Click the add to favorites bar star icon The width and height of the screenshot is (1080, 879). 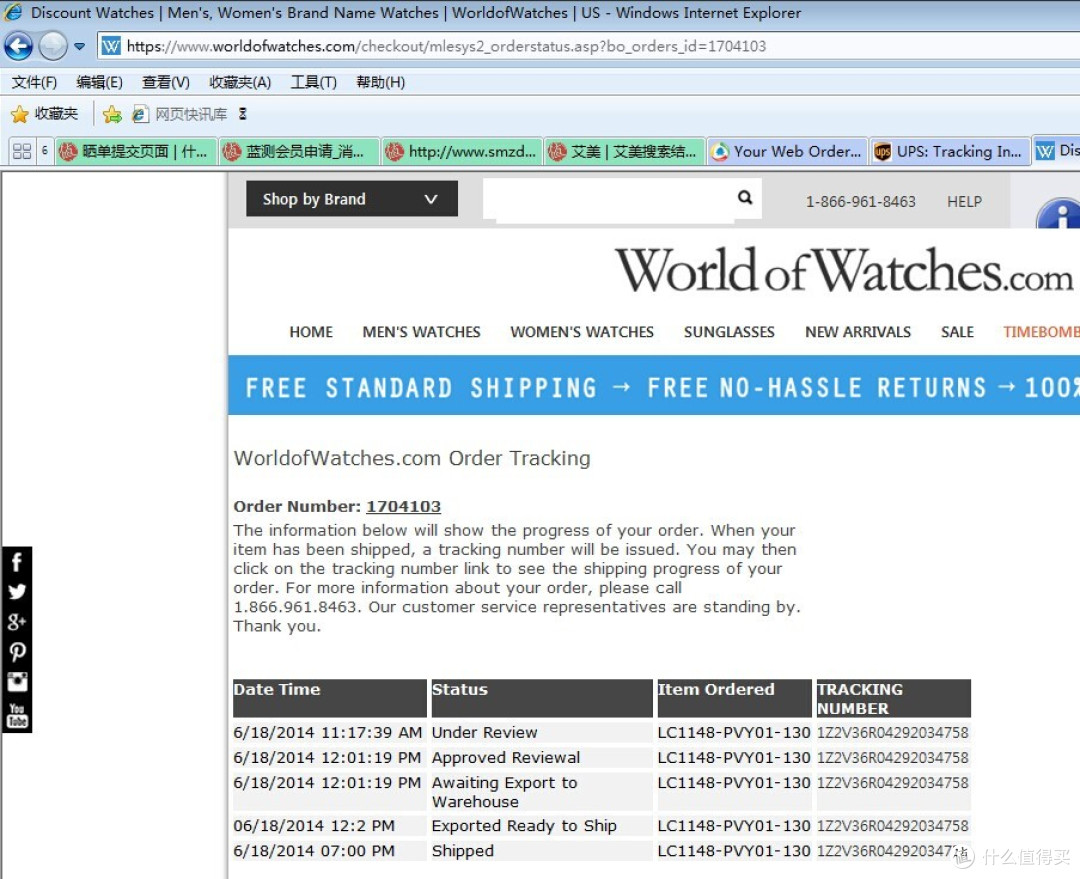pos(112,114)
